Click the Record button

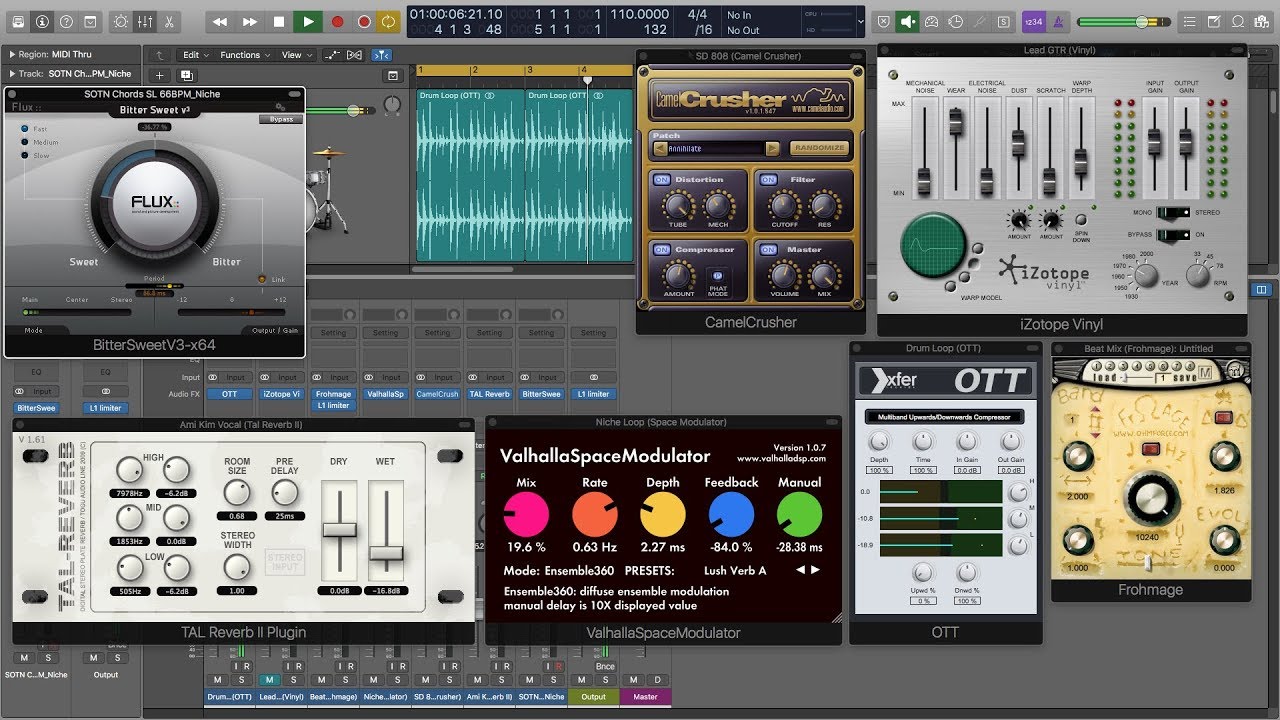point(337,21)
